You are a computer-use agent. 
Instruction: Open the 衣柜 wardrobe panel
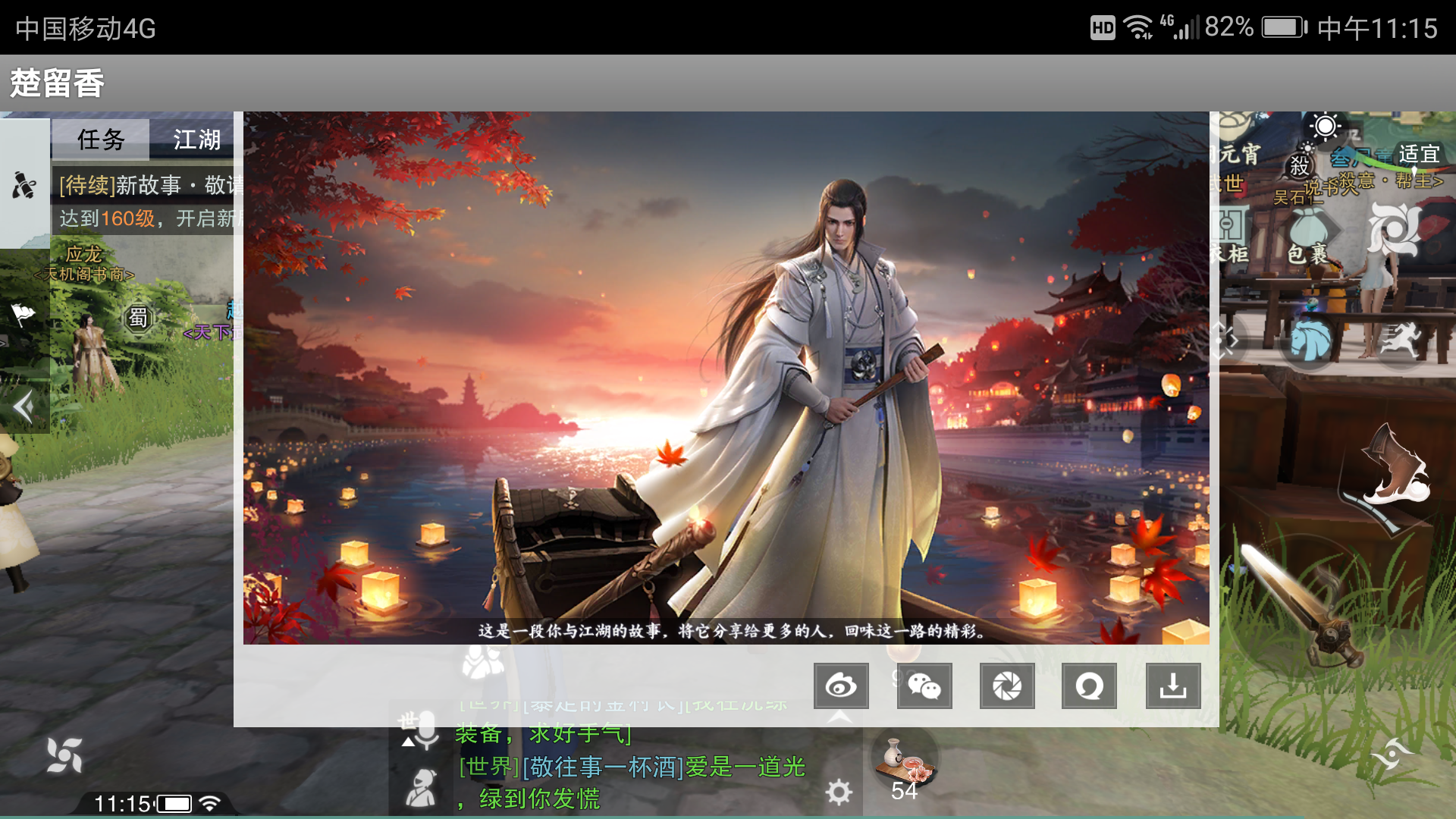coord(1227,225)
